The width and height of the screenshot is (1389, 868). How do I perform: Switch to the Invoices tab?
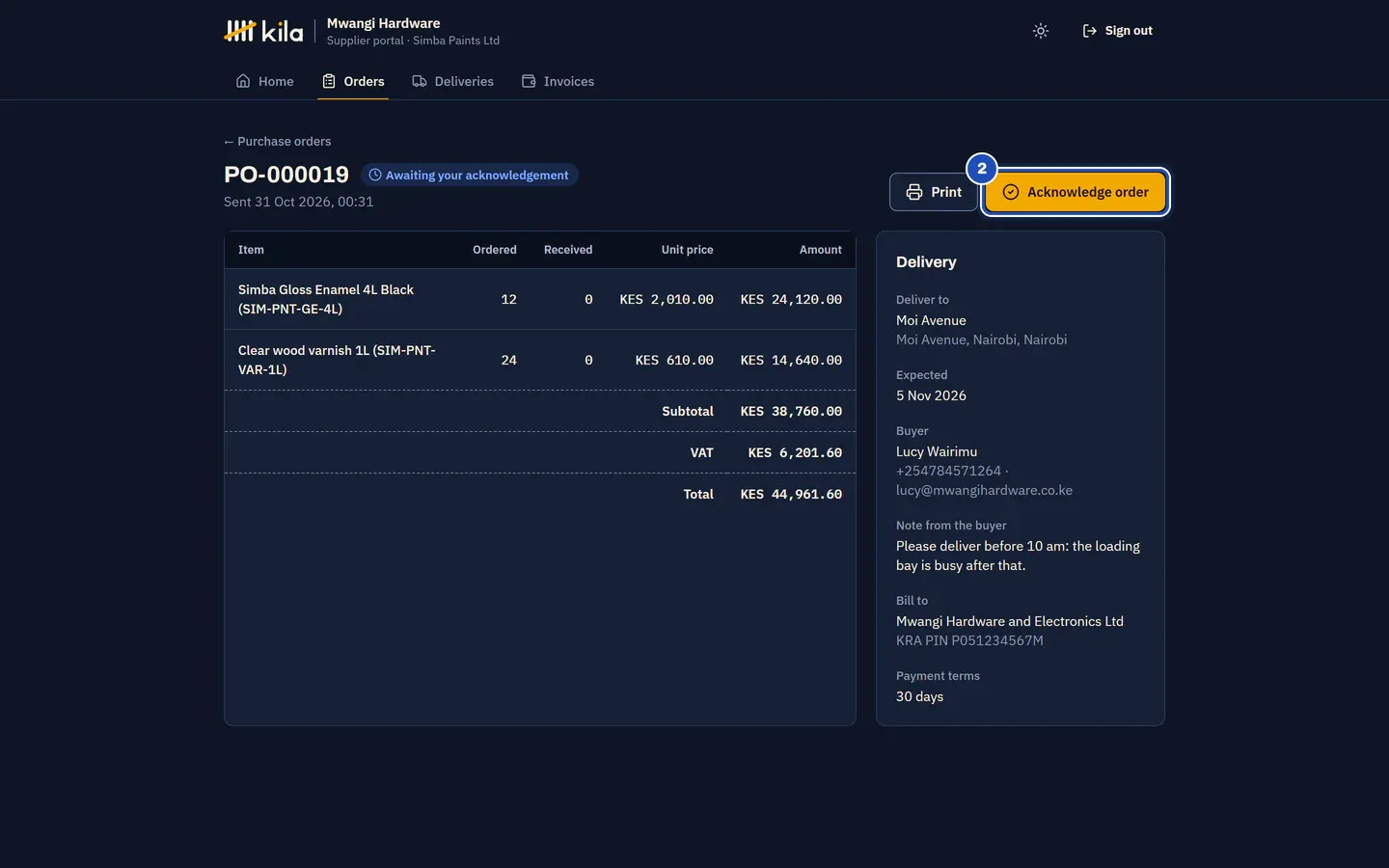pos(558,81)
